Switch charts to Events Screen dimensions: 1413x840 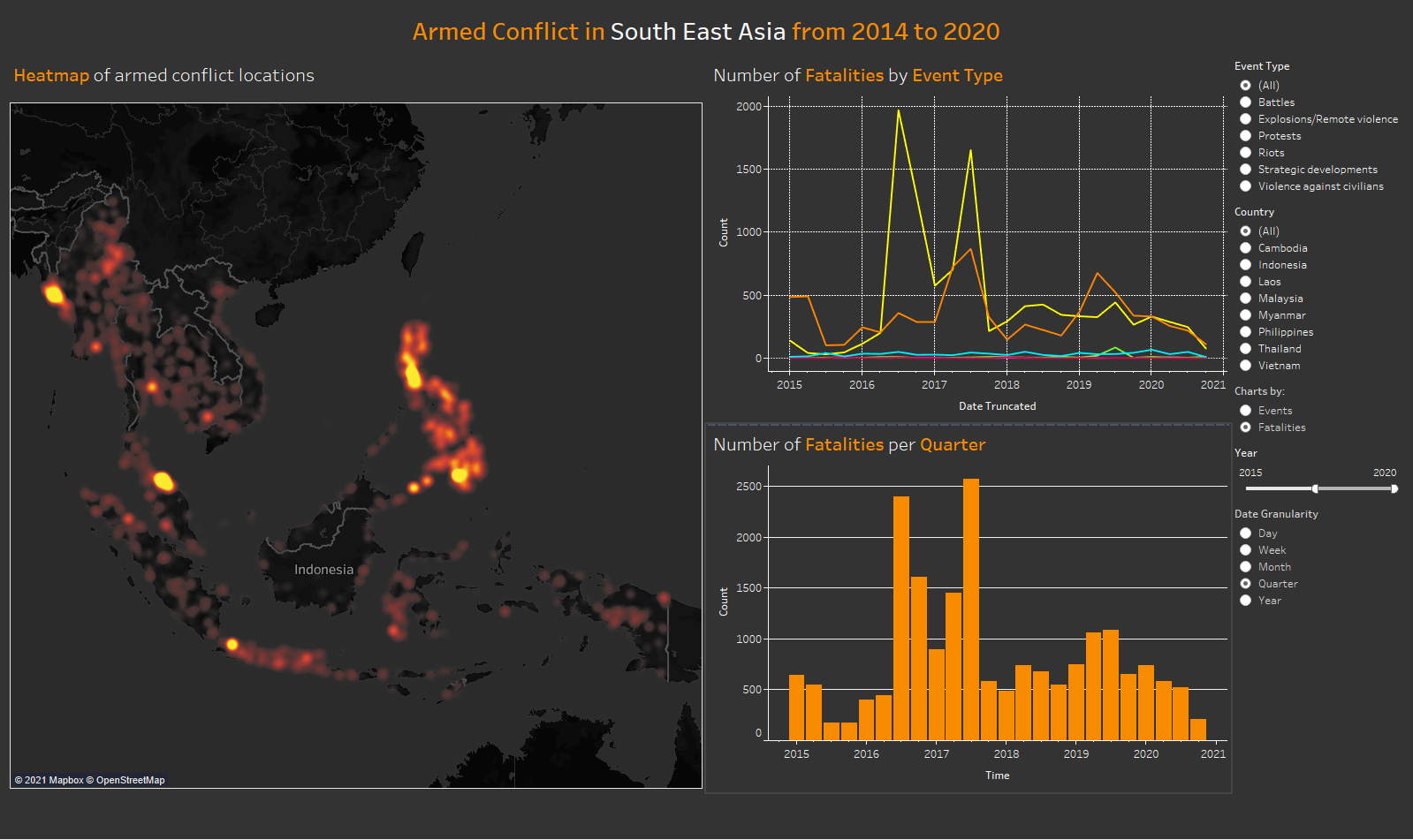[x=1245, y=411]
